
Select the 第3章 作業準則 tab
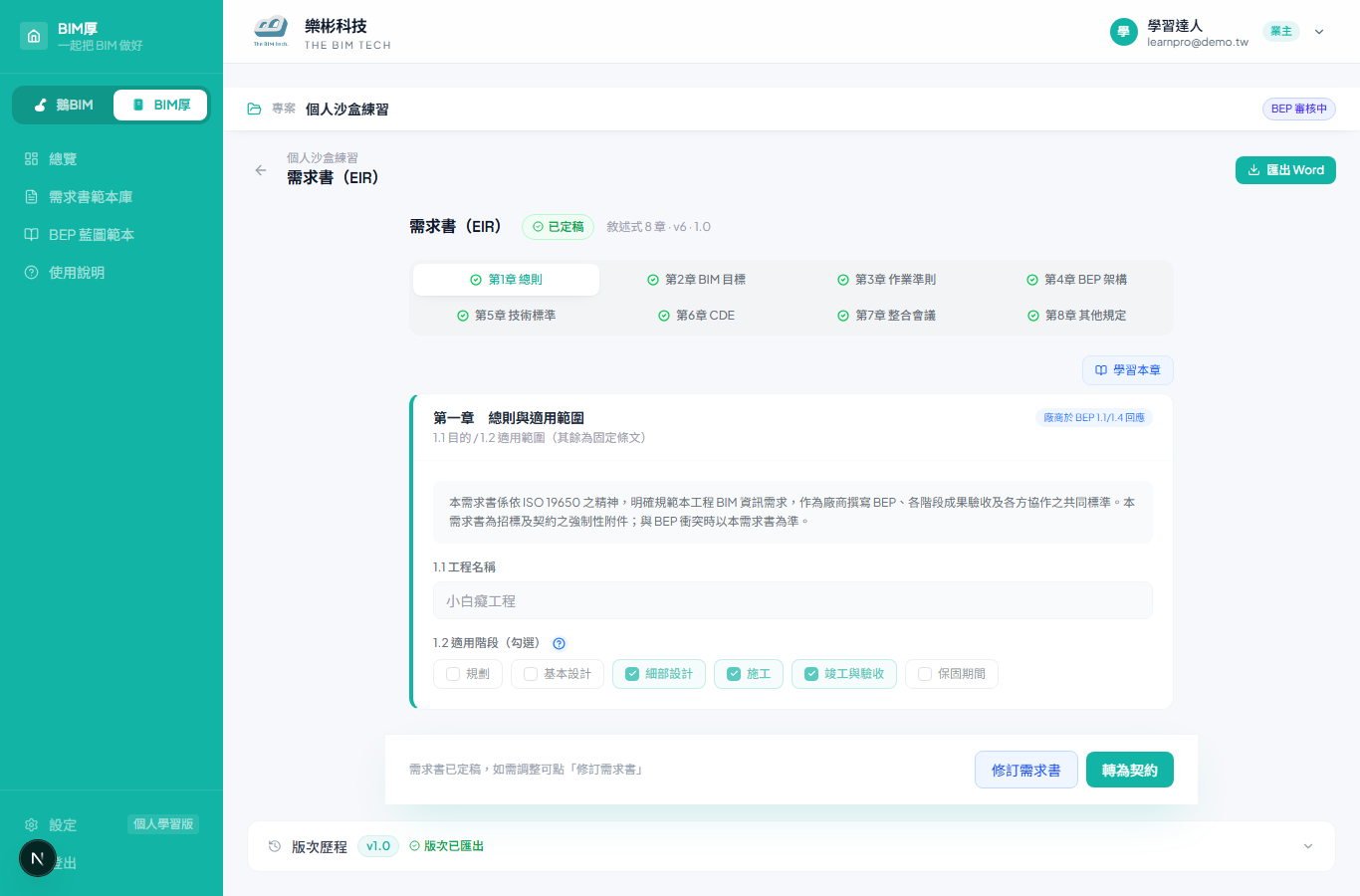pyautogui.click(x=886, y=280)
